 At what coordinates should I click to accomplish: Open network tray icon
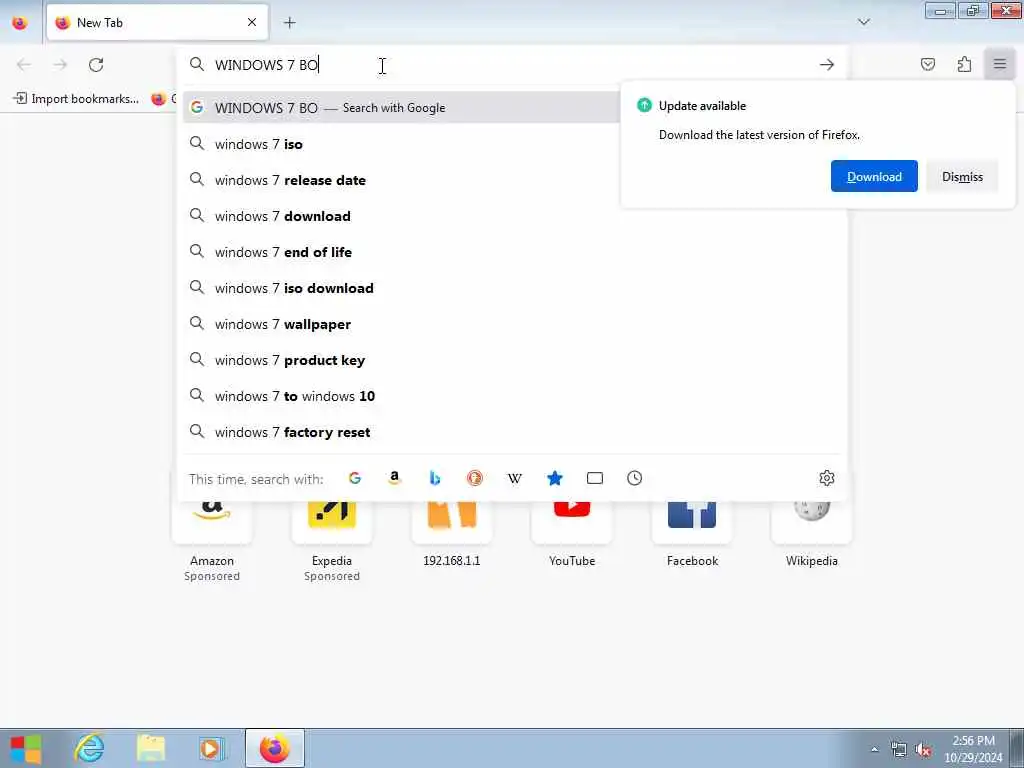point(899,750)
